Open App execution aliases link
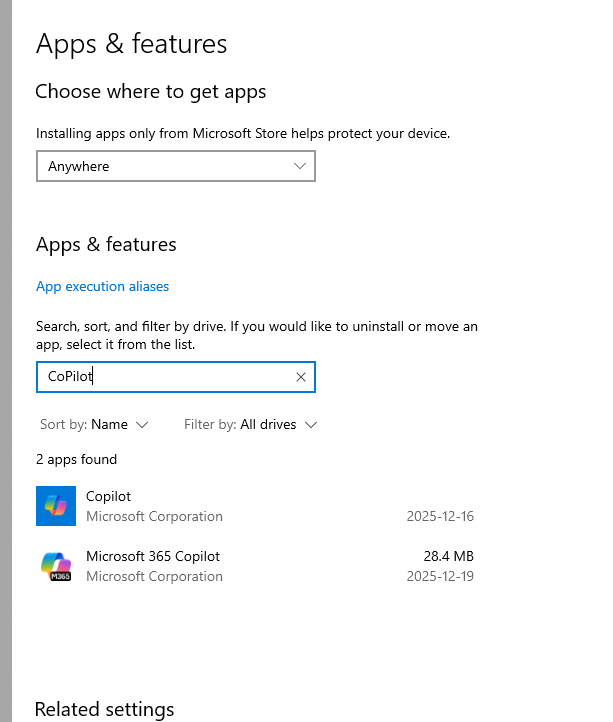Image resolution: width=613 pixels, height=722 pixels. 102,286
